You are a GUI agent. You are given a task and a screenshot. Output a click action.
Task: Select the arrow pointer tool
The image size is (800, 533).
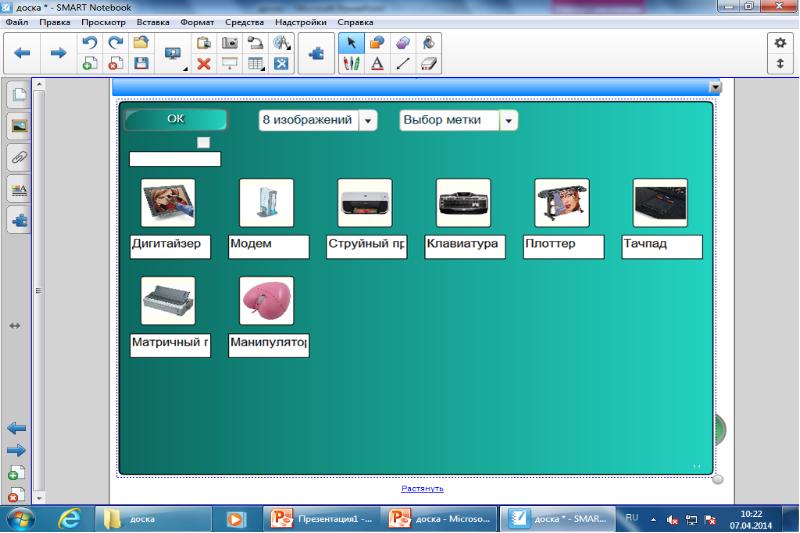click(351, 43)
